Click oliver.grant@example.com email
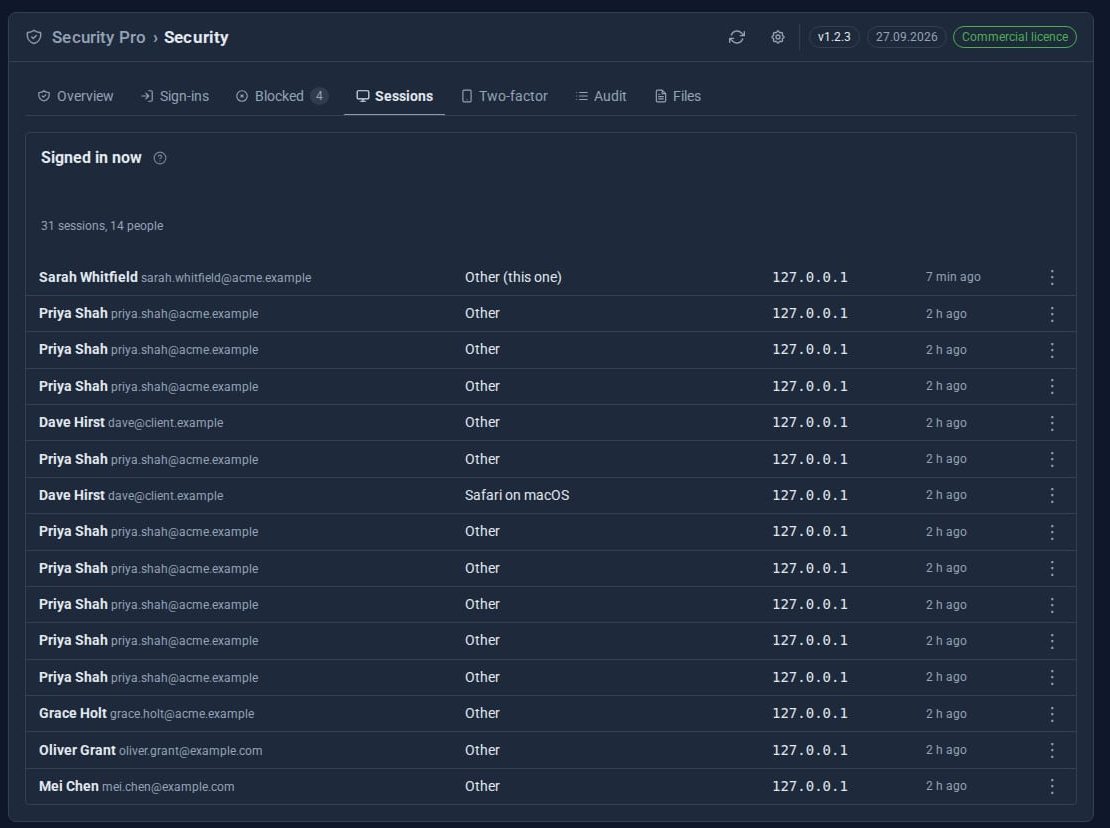Screen dimensions: 1110x828 (190, 751)
